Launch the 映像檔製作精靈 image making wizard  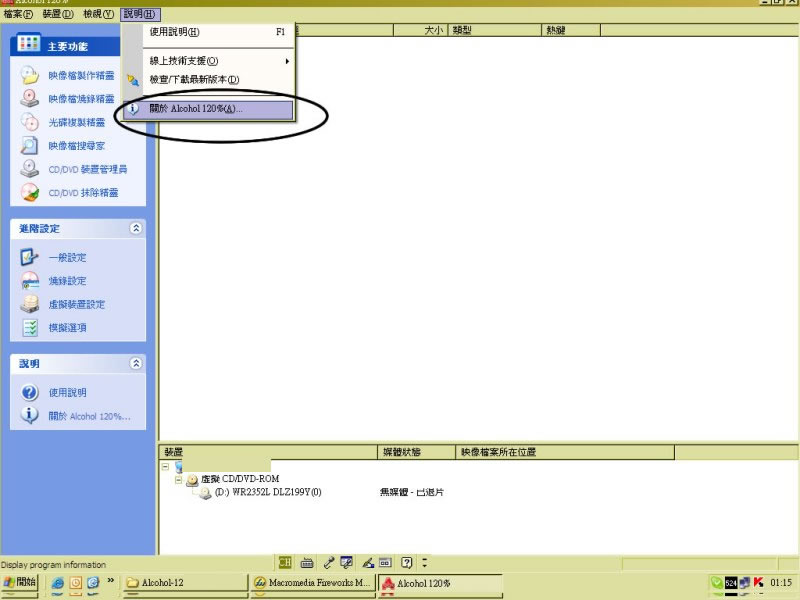click(81, 76)
